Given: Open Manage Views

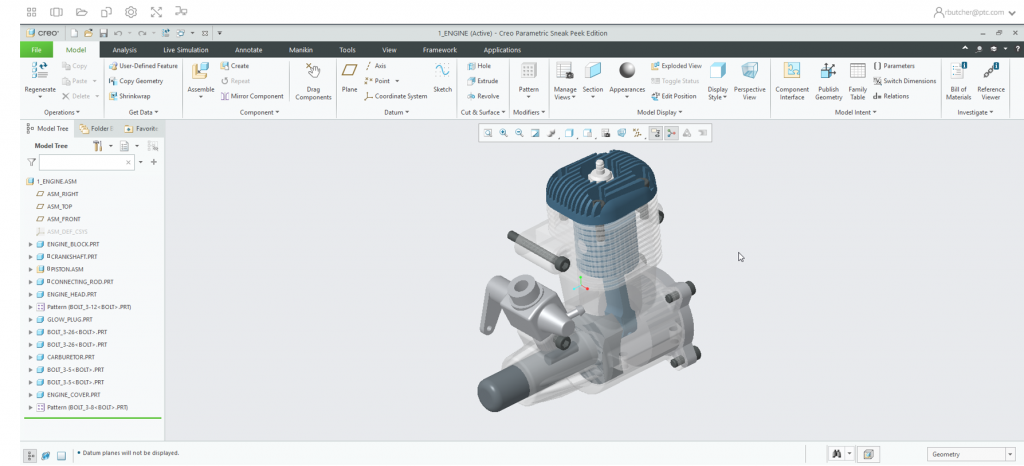Looking at the screenshot, I should point(565,81).
